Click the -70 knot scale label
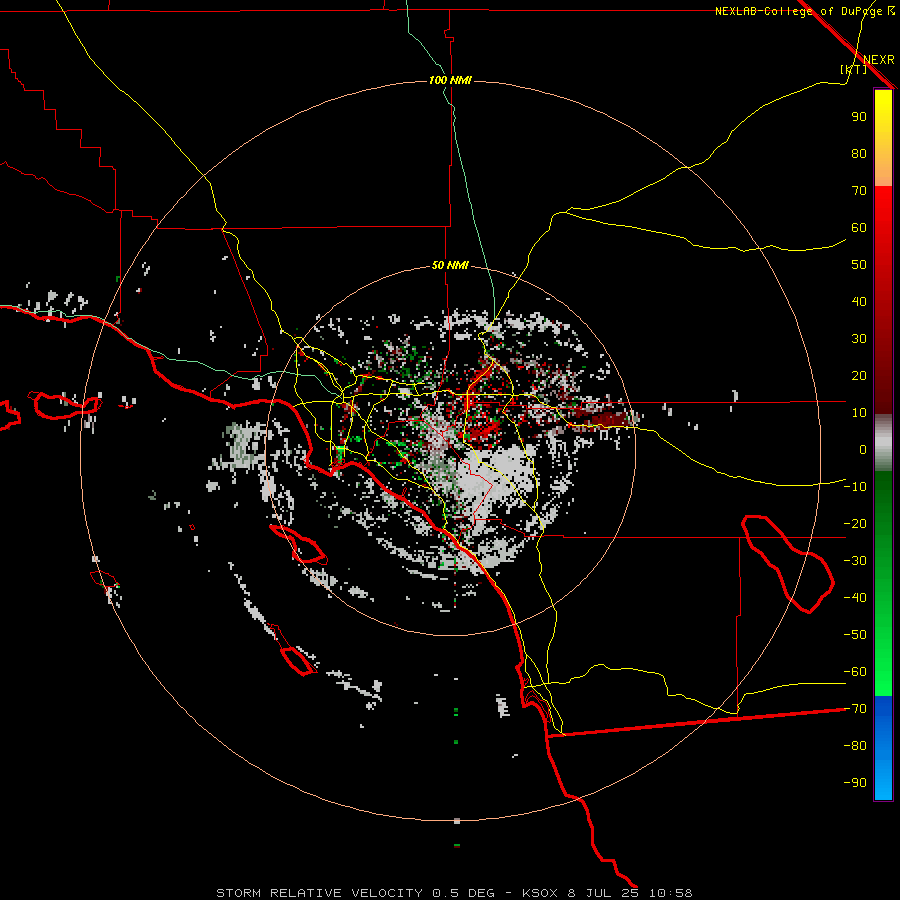The height and width of the screenshot is (900, 900). pos(855,709)
